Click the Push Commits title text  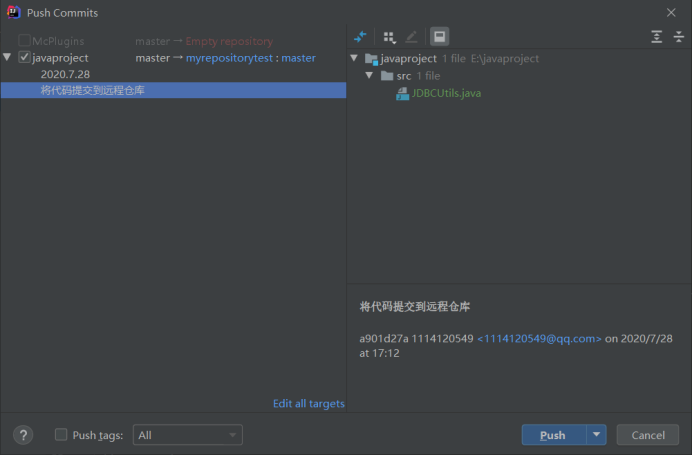[62, 13]
